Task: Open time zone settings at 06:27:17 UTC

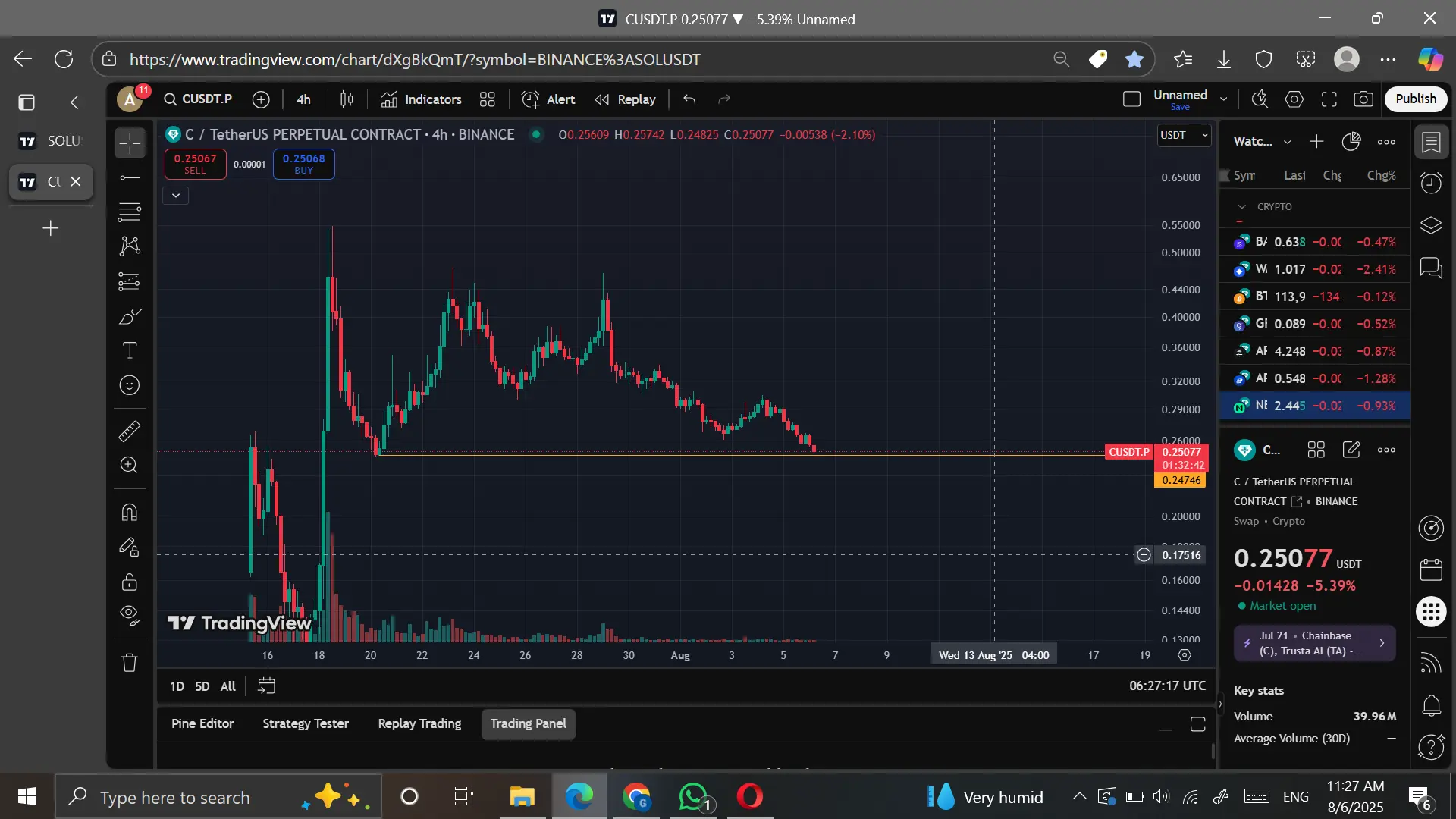Action: pyautogui.click(x=1167, y=686)
